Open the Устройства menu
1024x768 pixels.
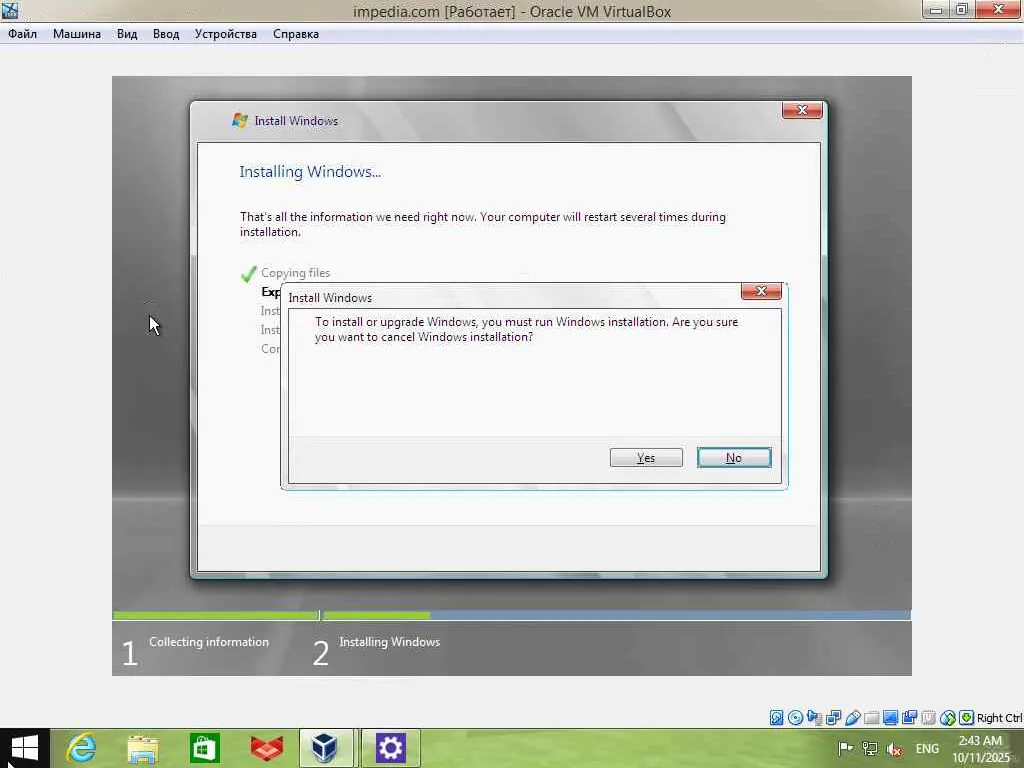tap(225, 34)
